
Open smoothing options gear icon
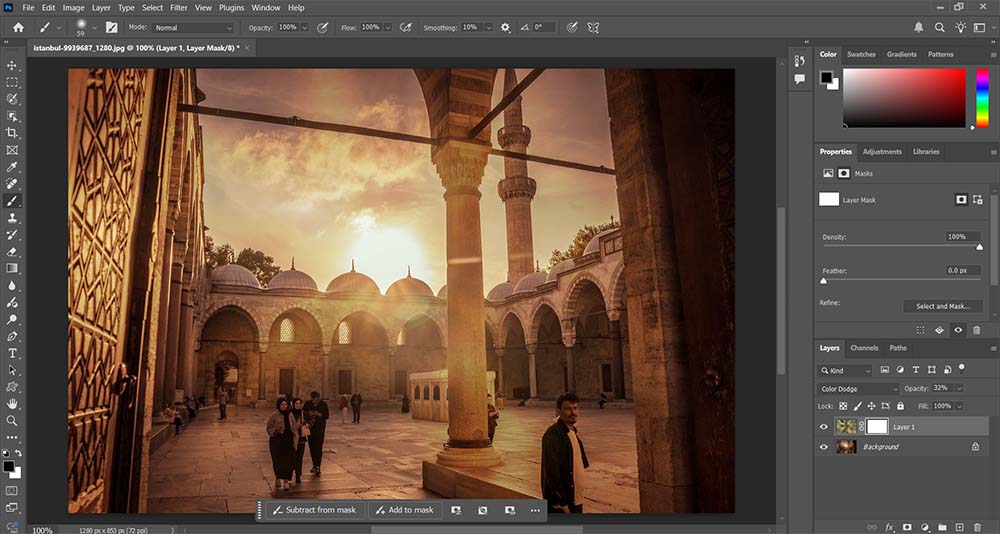tap(505, 28)
